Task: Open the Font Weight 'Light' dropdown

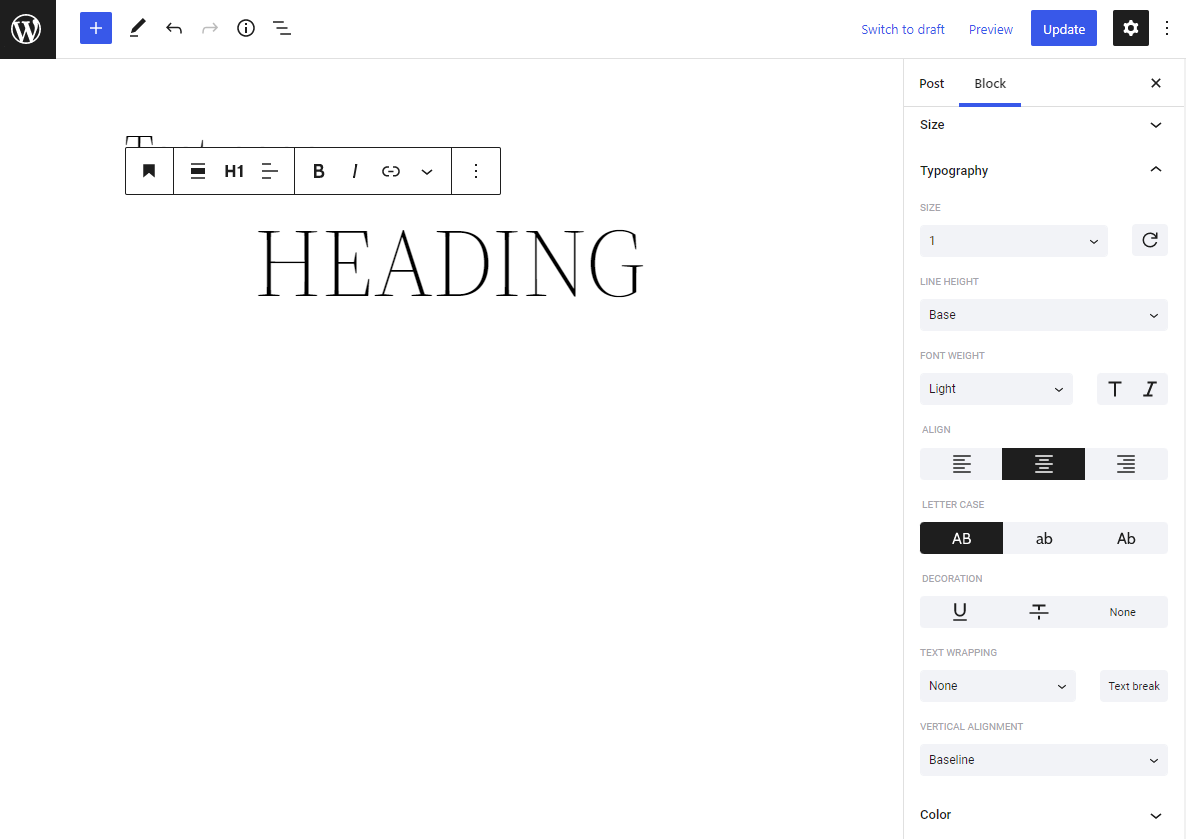Action: click(x=995, y=389)
